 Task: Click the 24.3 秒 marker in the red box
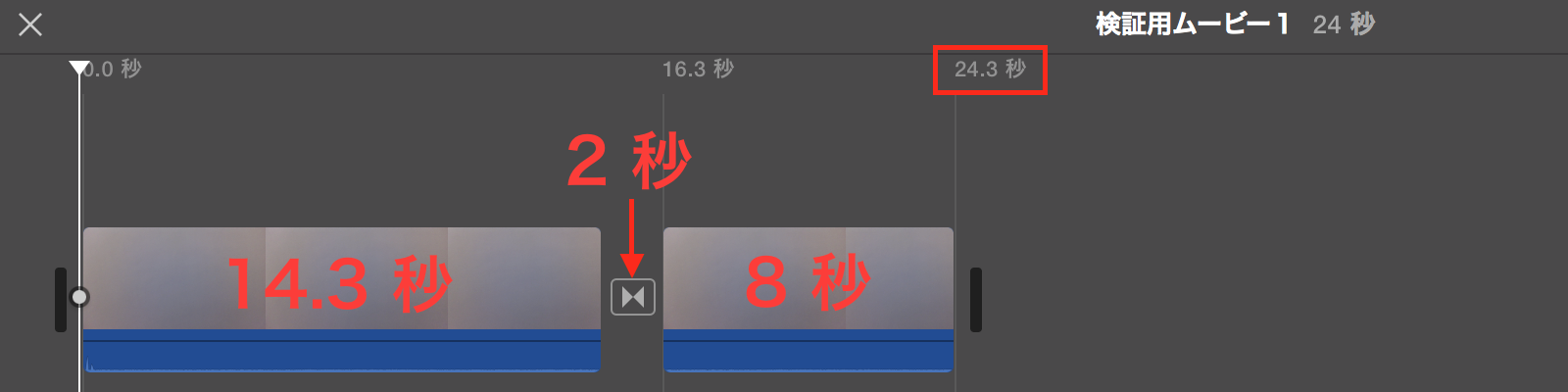point(990,69)
